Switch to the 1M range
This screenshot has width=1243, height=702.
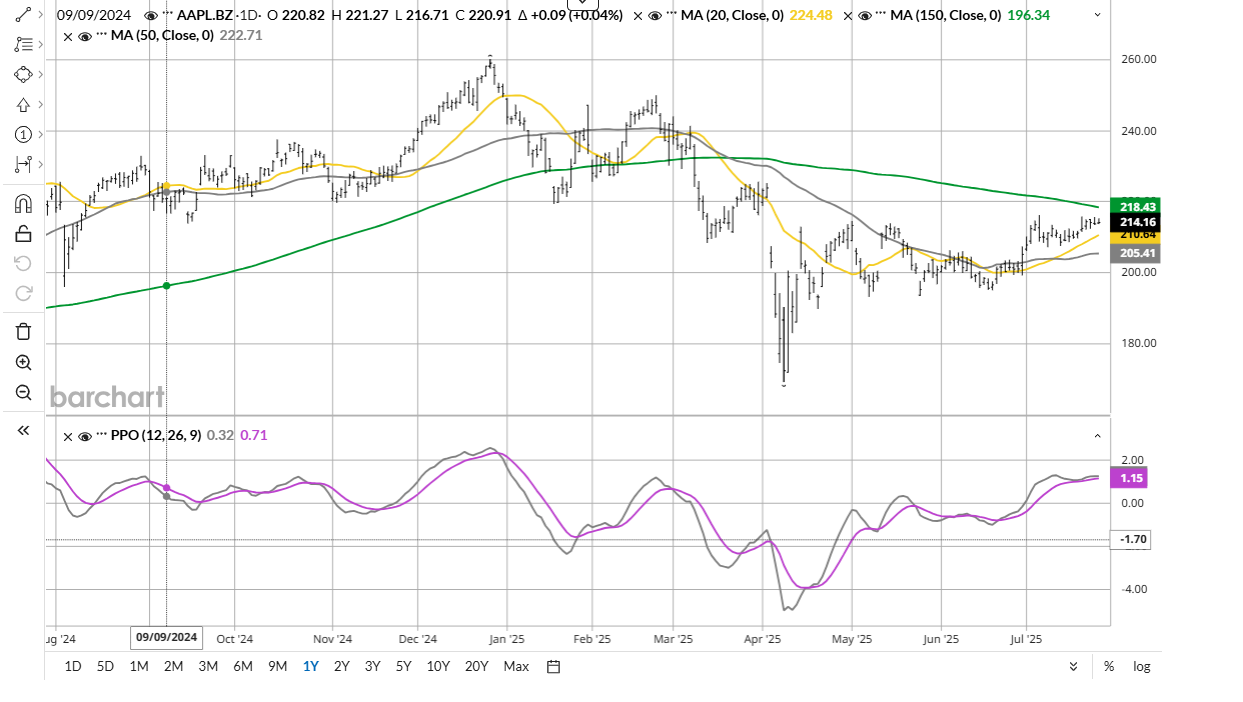pyautogui.click(x=139, y=667)
